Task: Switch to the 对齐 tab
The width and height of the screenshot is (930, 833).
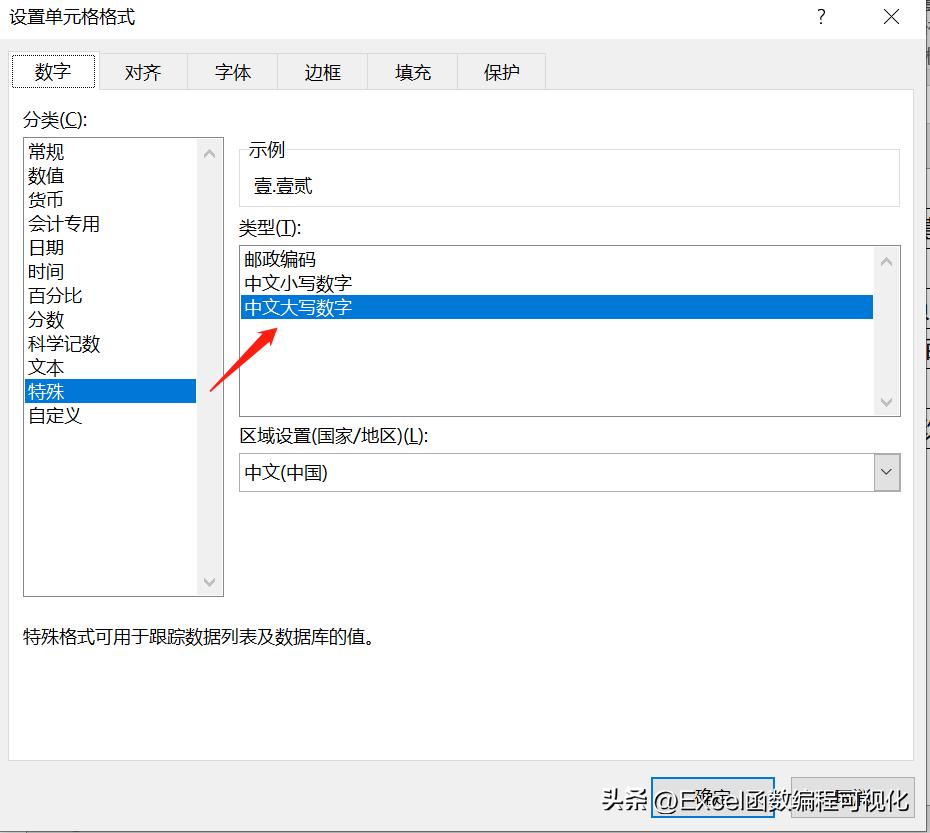Action: (143, 72)
